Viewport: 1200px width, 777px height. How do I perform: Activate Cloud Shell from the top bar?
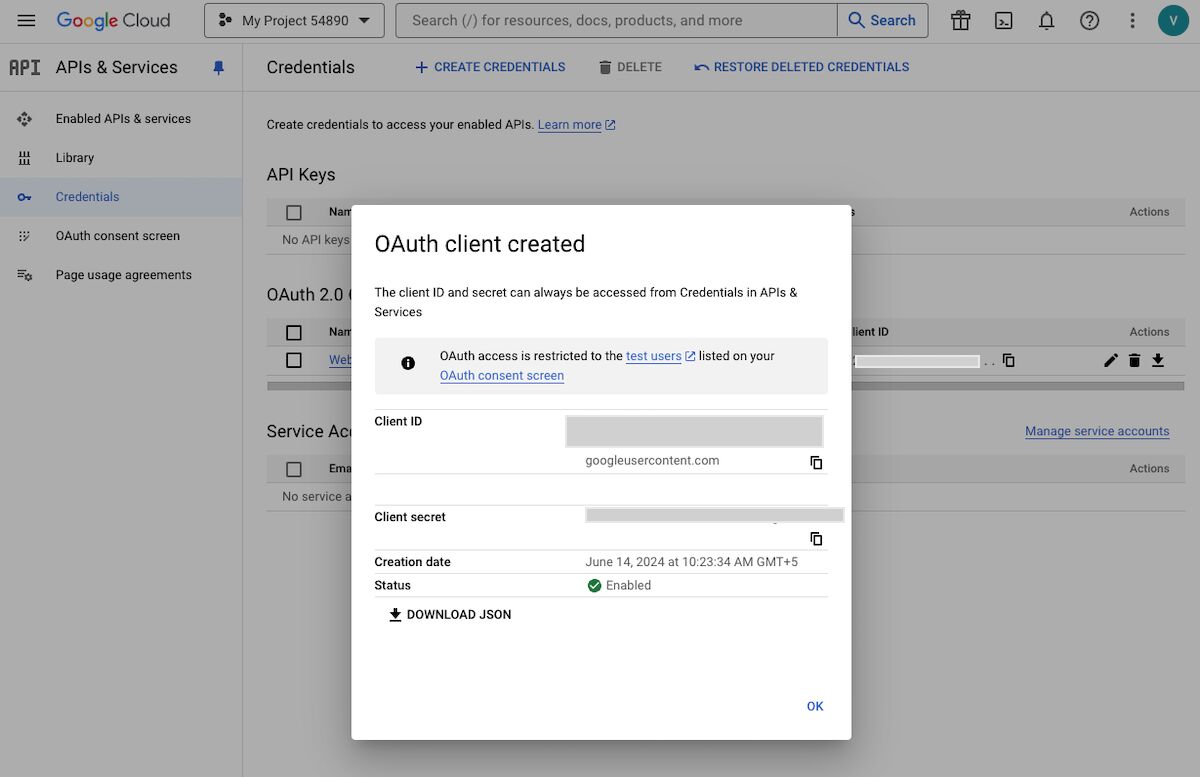pyautogui.click(x=1003, y=20)
